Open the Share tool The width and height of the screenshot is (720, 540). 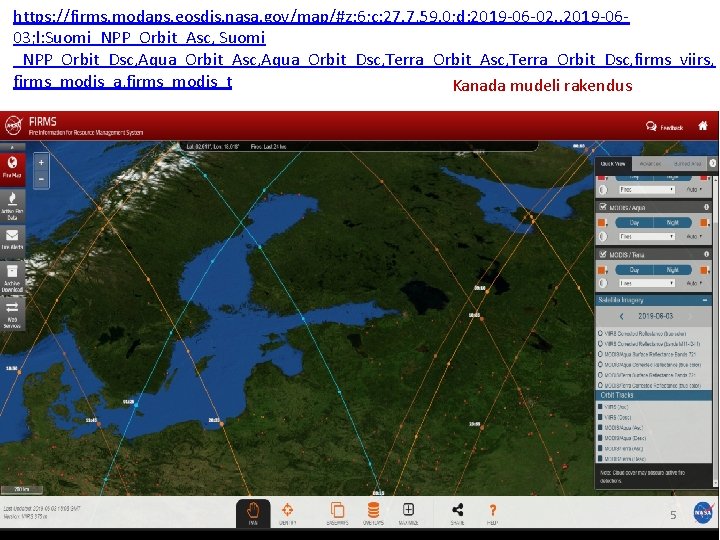[457, 513]
